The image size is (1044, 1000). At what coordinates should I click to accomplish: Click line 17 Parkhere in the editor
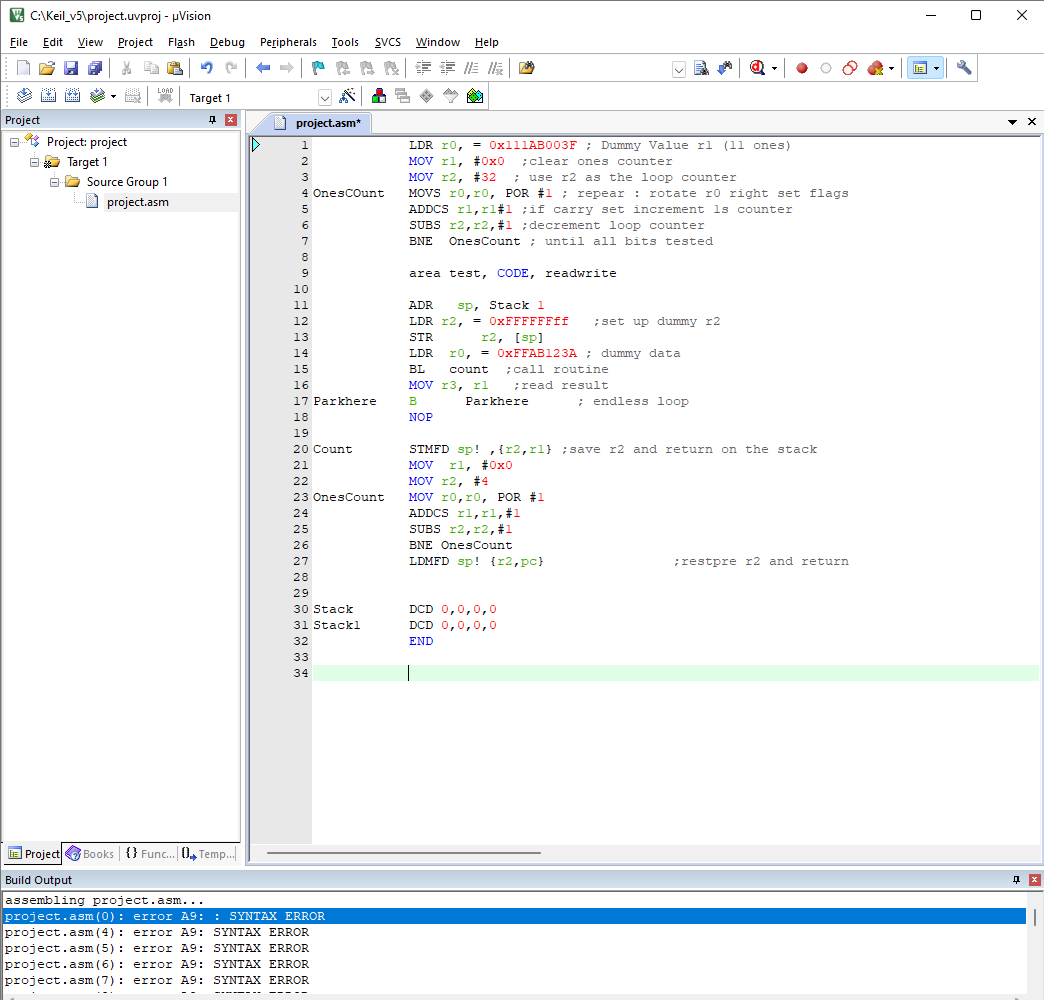coord(344,400)
